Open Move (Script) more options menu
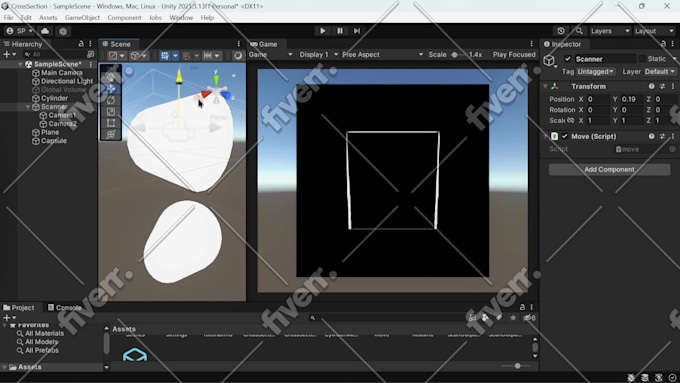This screenshot has width=680, height=383. 673,136
